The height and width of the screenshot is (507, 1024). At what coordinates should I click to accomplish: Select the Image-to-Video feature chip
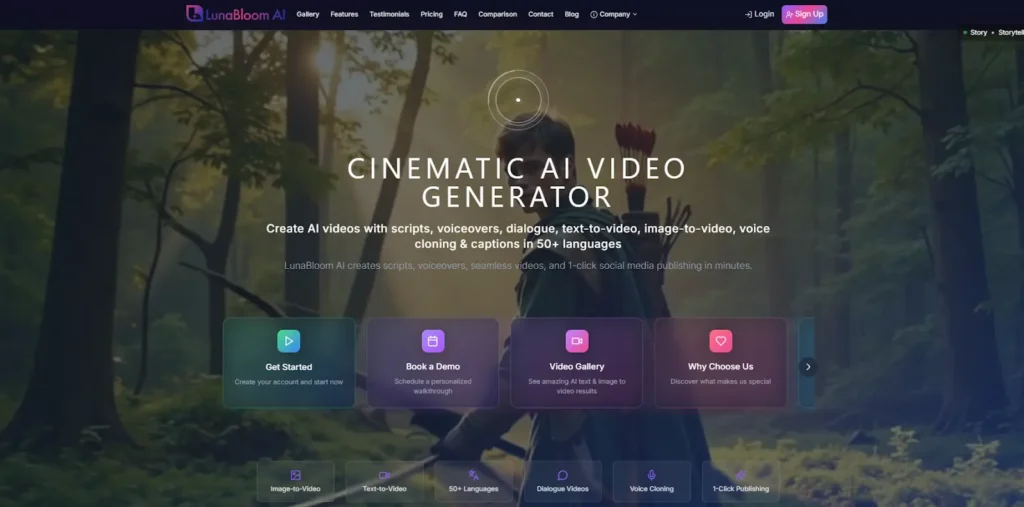pyautogui.click(x=295, y=482)
